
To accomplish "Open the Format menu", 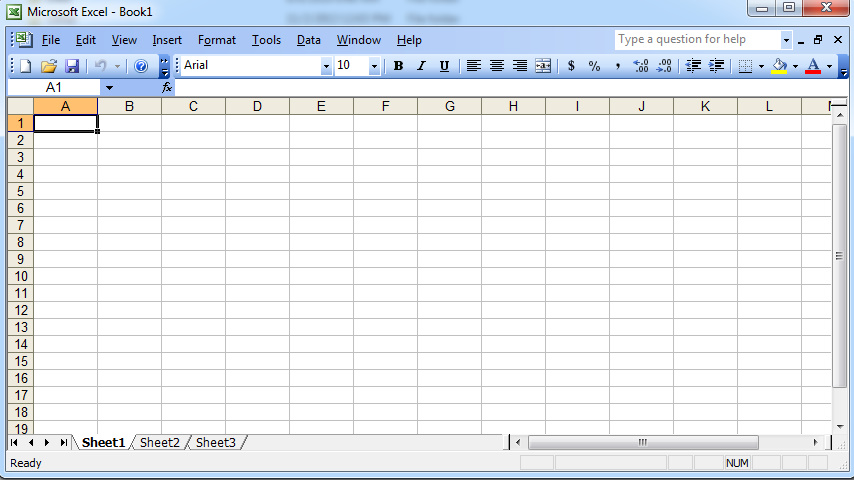I will pos(216,40).
